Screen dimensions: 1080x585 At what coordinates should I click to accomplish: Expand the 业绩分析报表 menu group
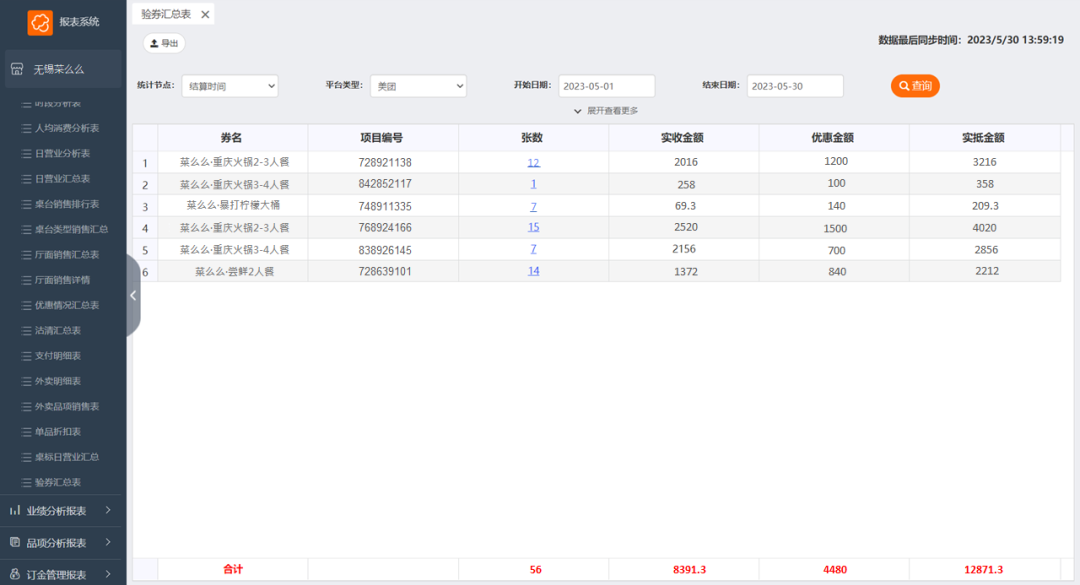pos(61,511)
